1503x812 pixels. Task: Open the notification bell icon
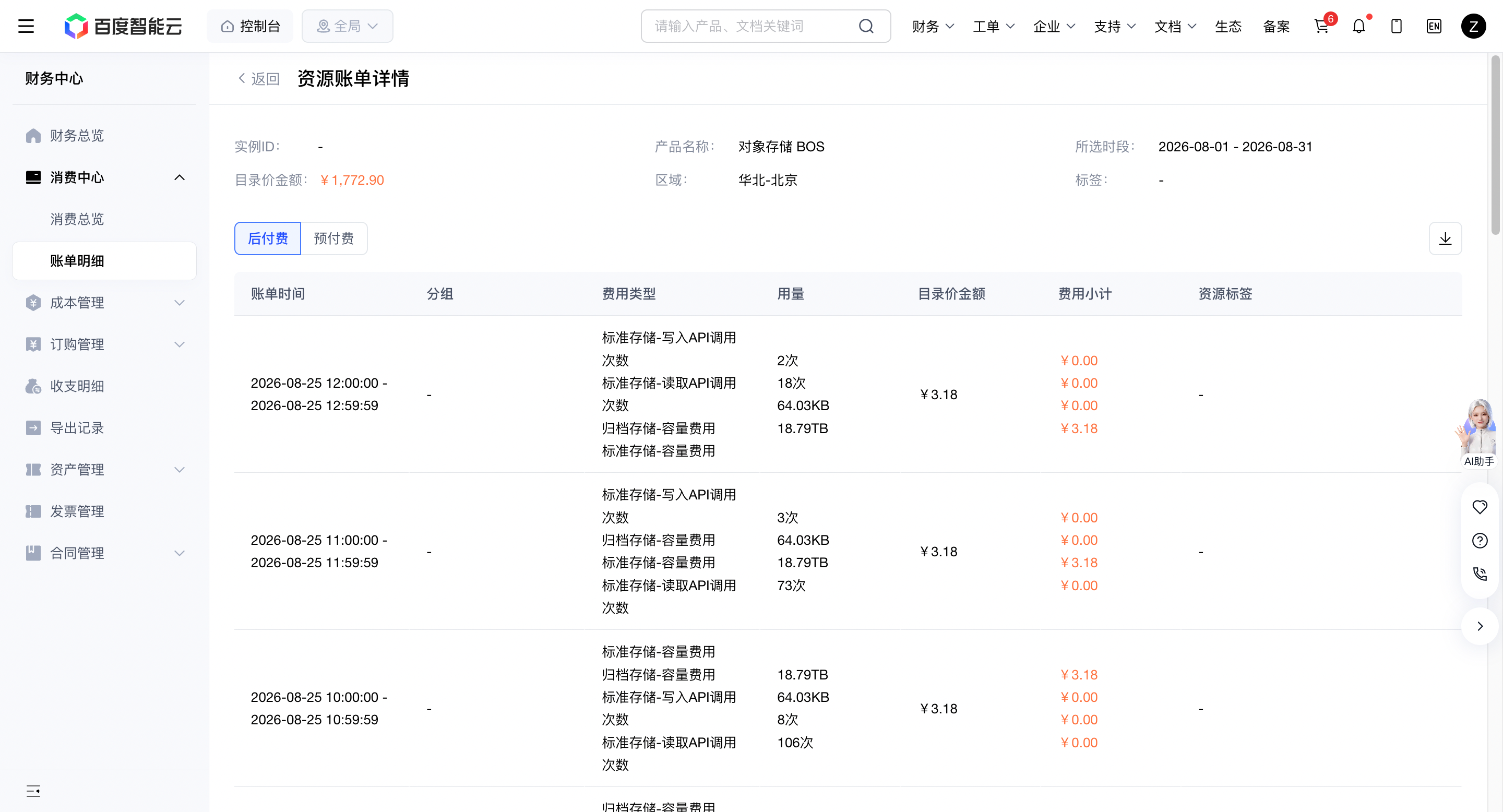(1359, 26)
